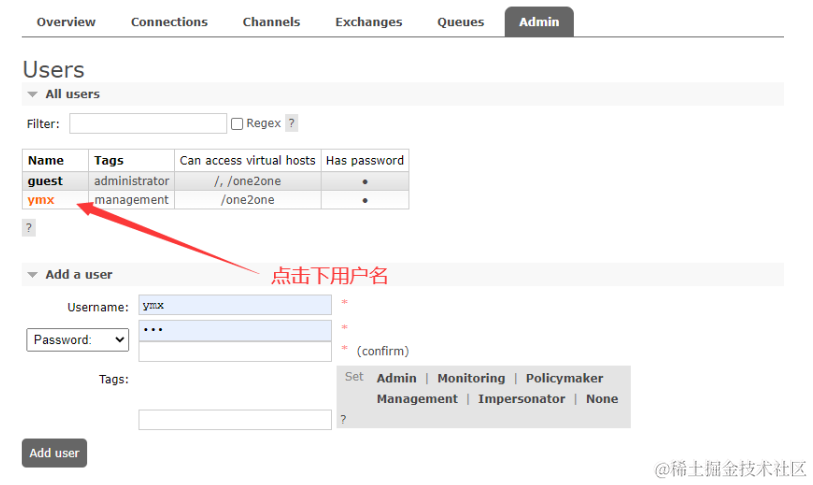Click the 'management' tag cell

pos(132,200)
